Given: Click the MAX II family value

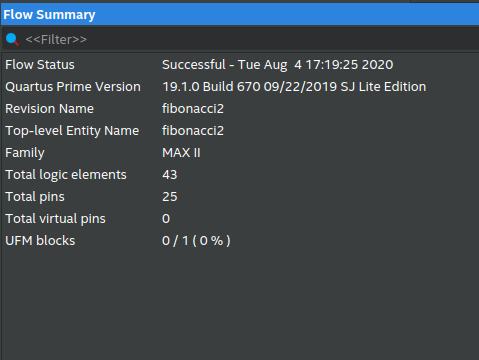Looking at the screenshot, I should [x=181, y=153].
